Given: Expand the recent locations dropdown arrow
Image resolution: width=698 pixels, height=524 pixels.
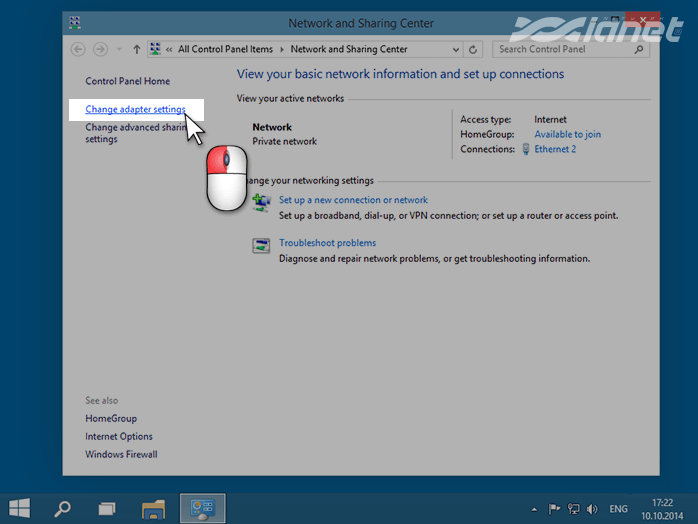Looking at the screenshot, I should tap(118, 49).
